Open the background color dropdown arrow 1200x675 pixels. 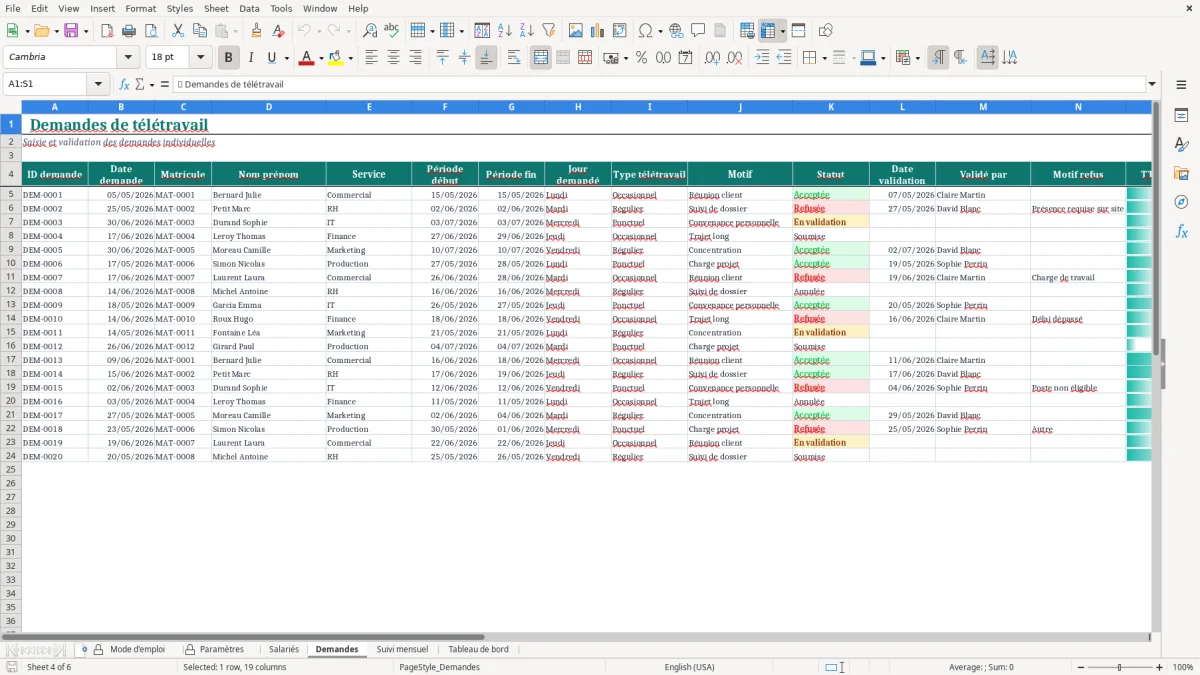pos(350,58)
